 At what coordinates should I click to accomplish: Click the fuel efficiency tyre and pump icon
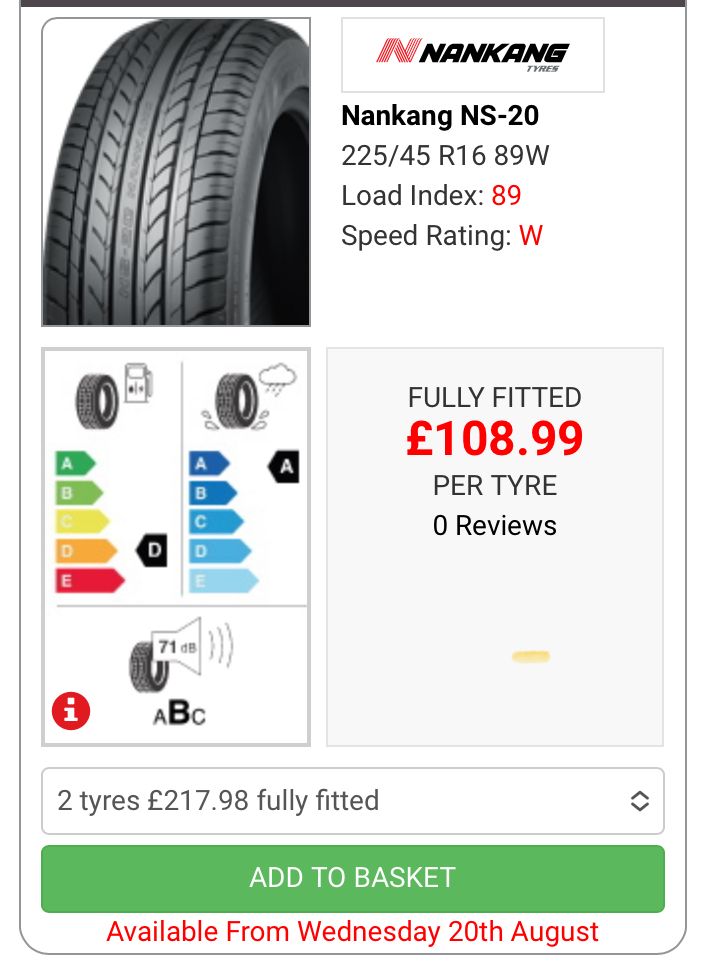112,395
